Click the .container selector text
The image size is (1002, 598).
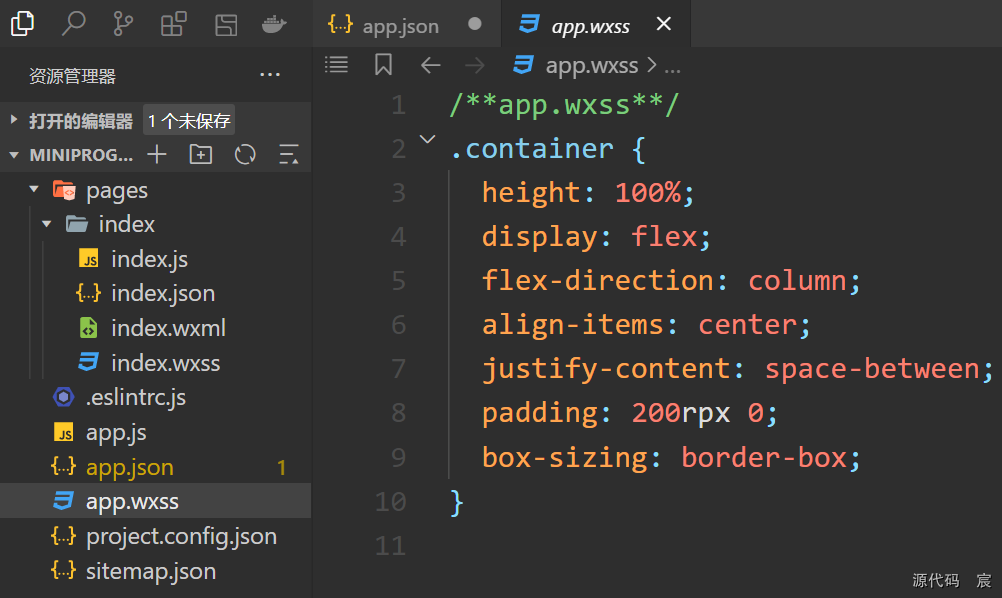pyautogui.click(x=532, y=149)
